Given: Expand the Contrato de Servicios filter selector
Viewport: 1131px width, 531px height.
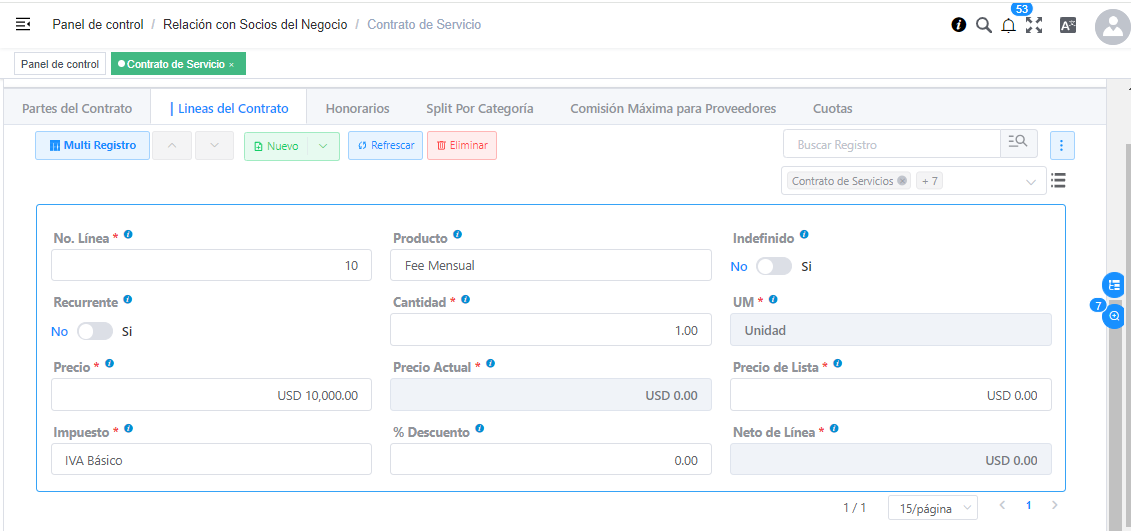Looking at the screenshot, I should (x=1031, y=182).
